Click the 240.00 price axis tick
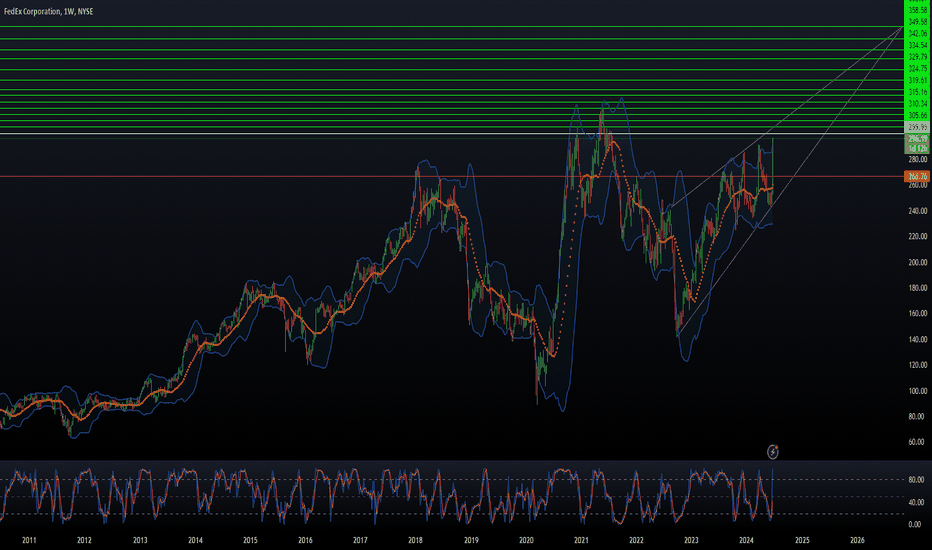Viewport: 932px width, 550px height. [918, 210]
